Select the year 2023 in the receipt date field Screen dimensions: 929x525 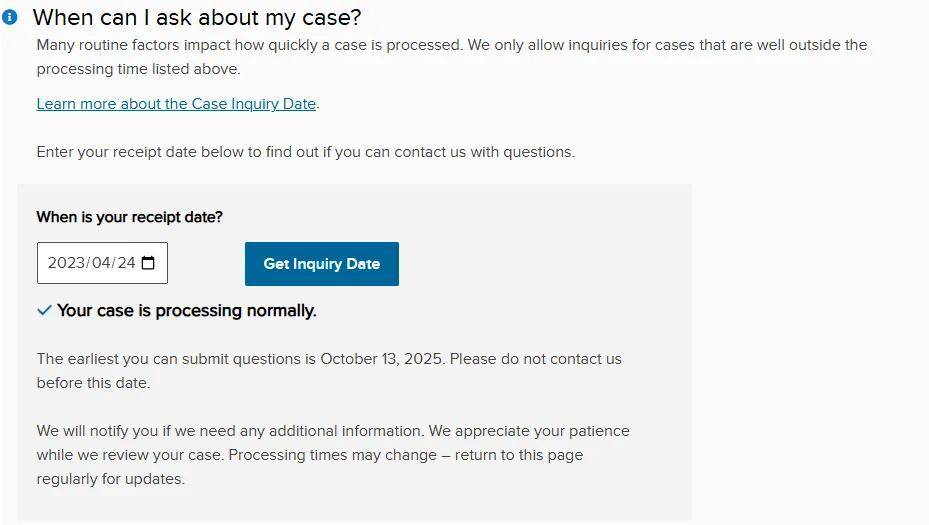(x=66, y=263)
